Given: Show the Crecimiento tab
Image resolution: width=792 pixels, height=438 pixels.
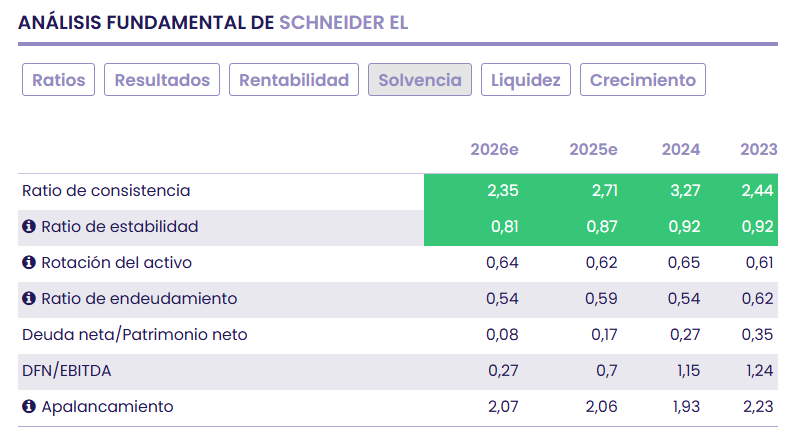Looking at the screenshot, I should coord(642,80).
